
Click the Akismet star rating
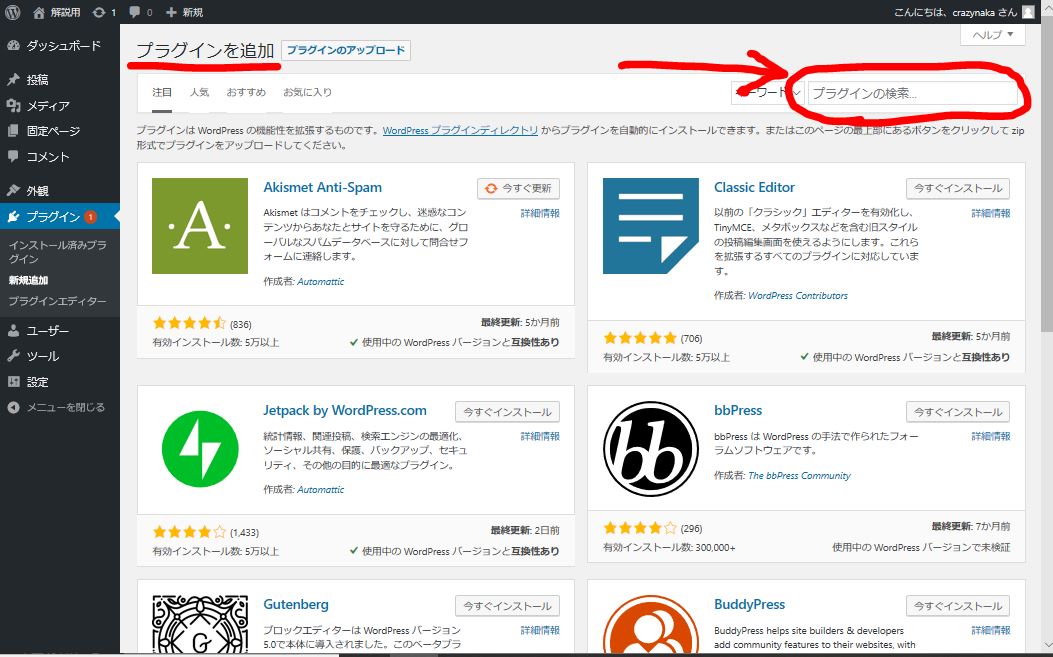click(189, 323)
